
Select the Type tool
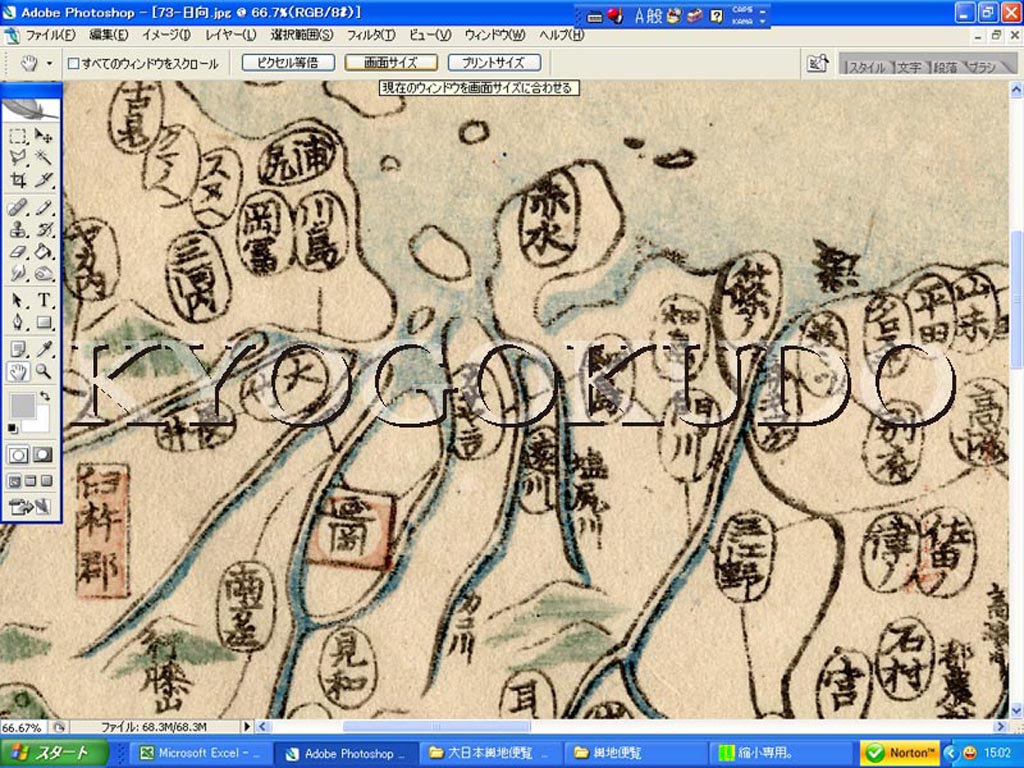pos(43,300)
